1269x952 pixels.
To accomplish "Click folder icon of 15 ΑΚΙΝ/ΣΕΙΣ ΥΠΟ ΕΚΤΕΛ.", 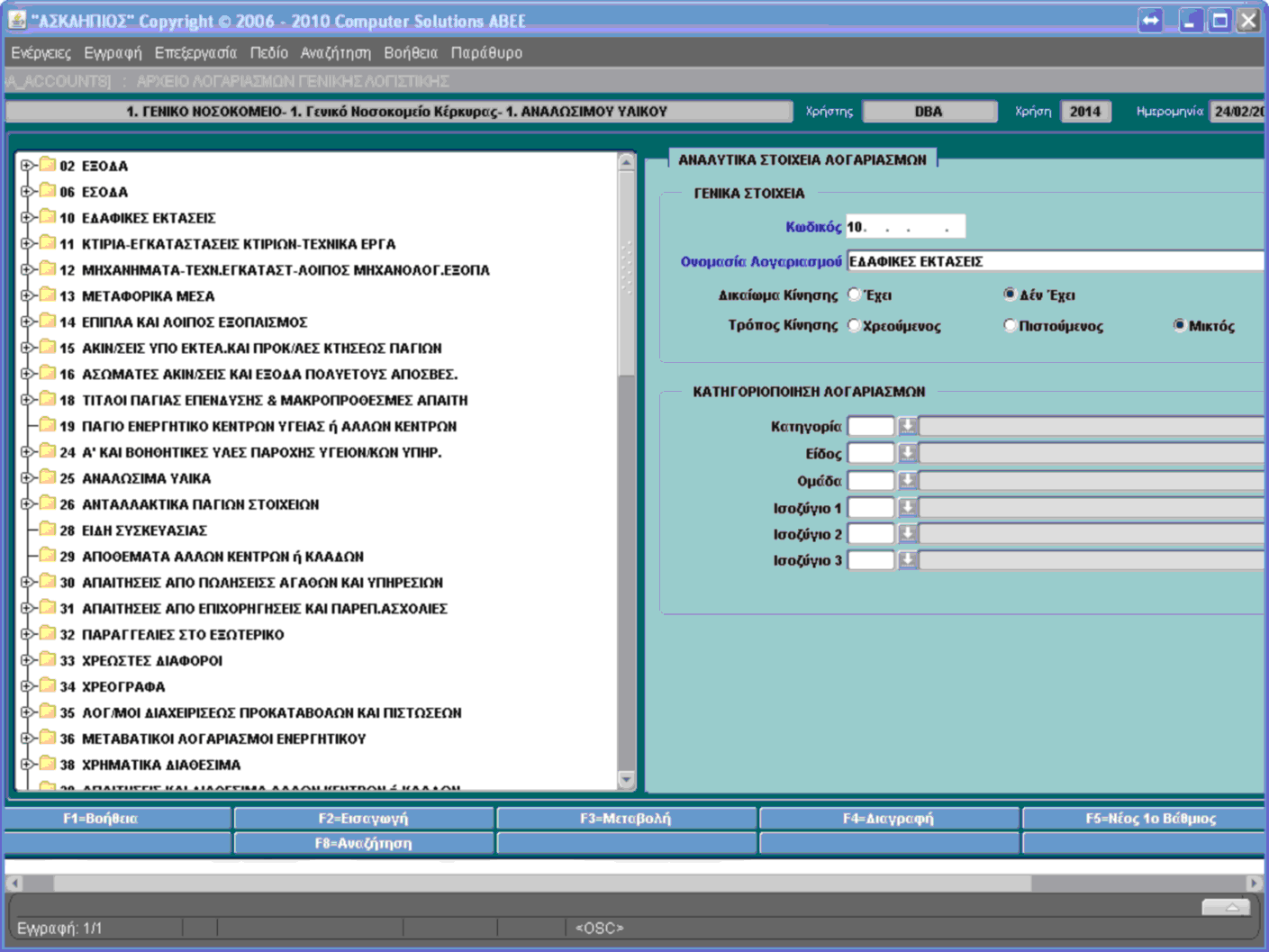I will click(48, 348).
